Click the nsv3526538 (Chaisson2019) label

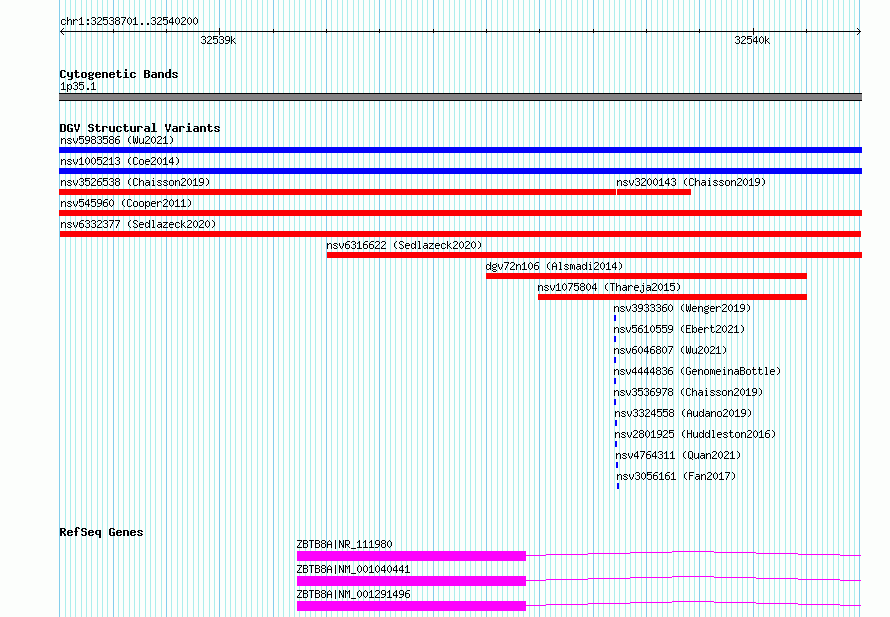pyautogui.click(x=135, y=182)
